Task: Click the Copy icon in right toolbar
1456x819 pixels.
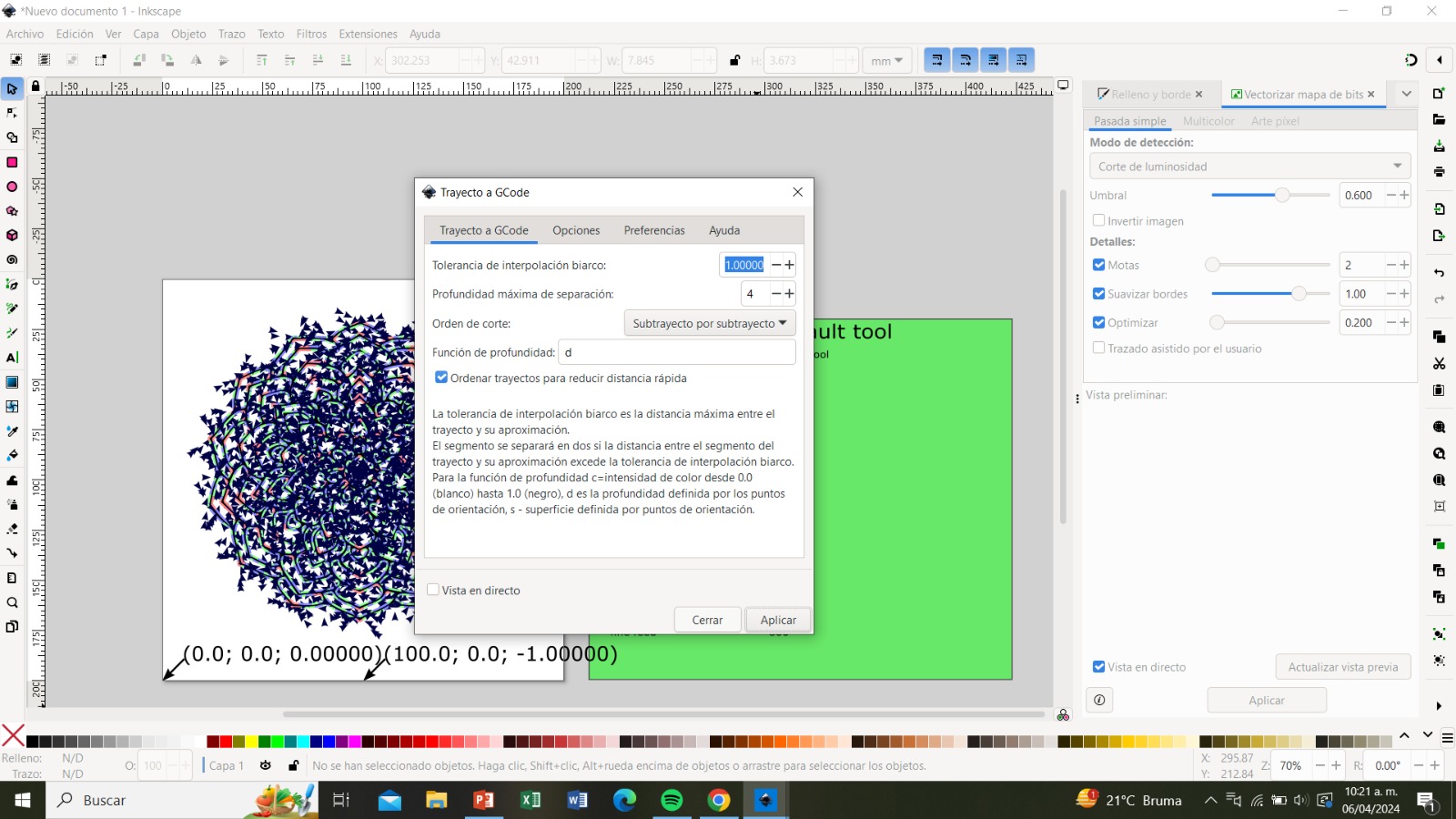Action: (x=1439, y=337)
